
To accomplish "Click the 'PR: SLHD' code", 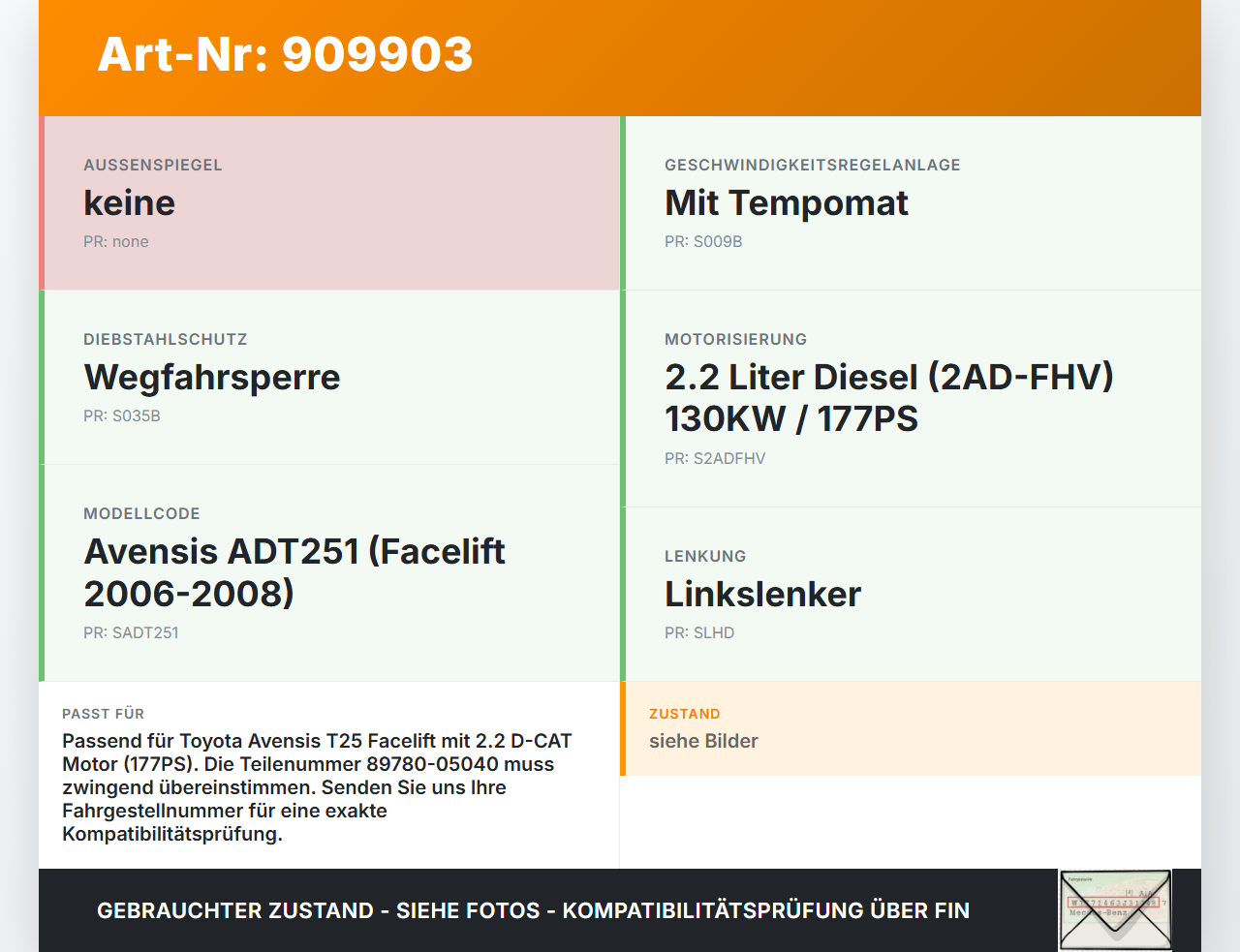I will point(699,633).
